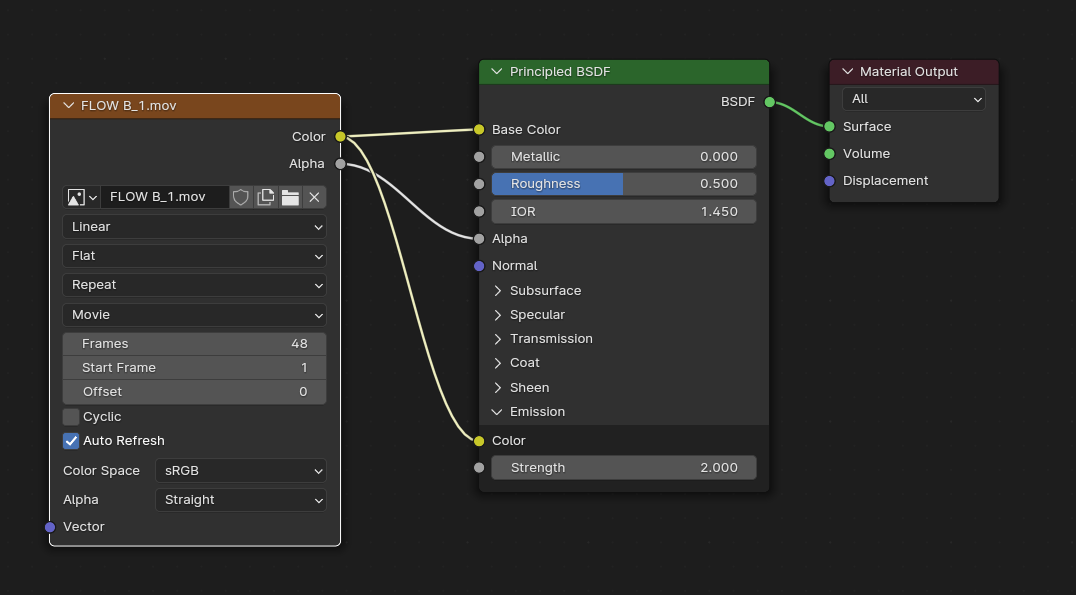Open the sRGB Color Space dropdown

(241, 471)
